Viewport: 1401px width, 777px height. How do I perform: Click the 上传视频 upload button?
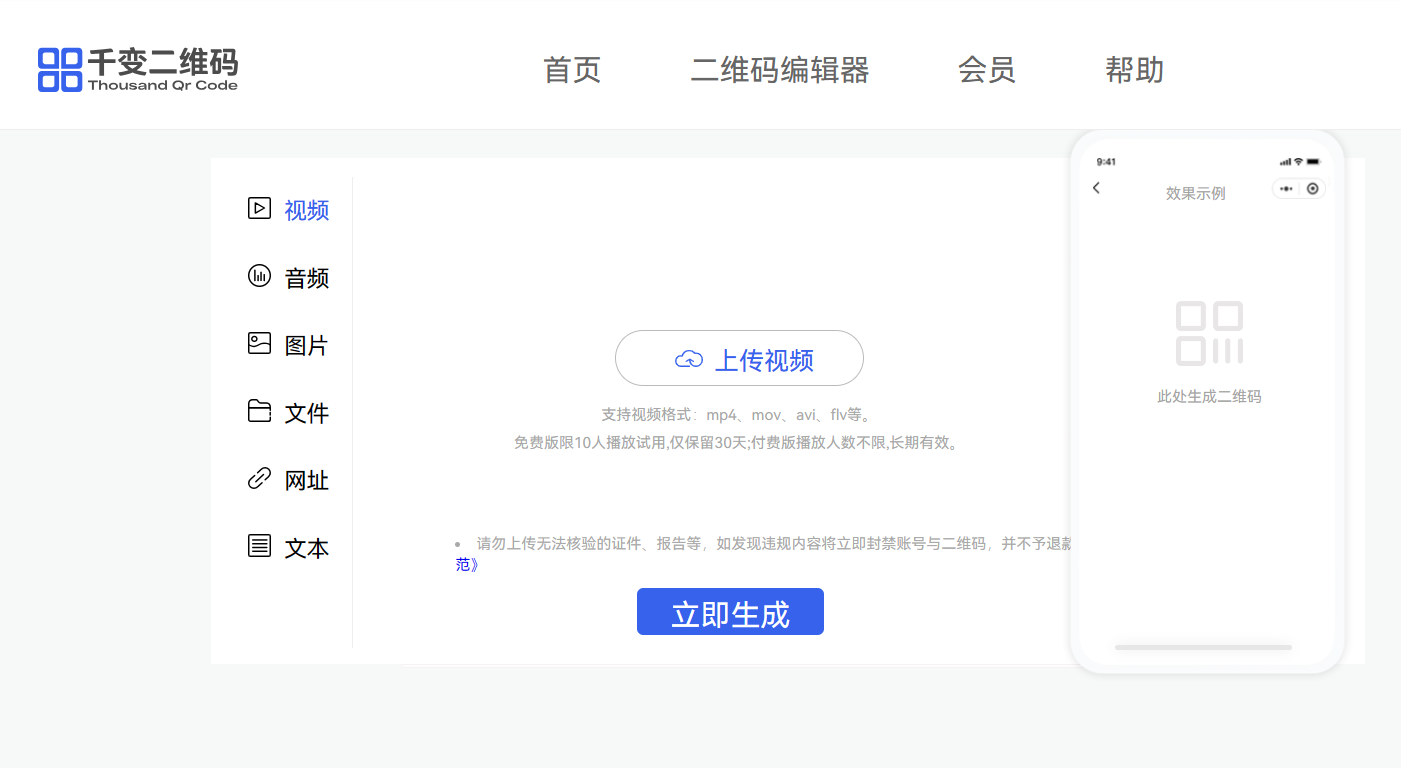tap(739, 358)
